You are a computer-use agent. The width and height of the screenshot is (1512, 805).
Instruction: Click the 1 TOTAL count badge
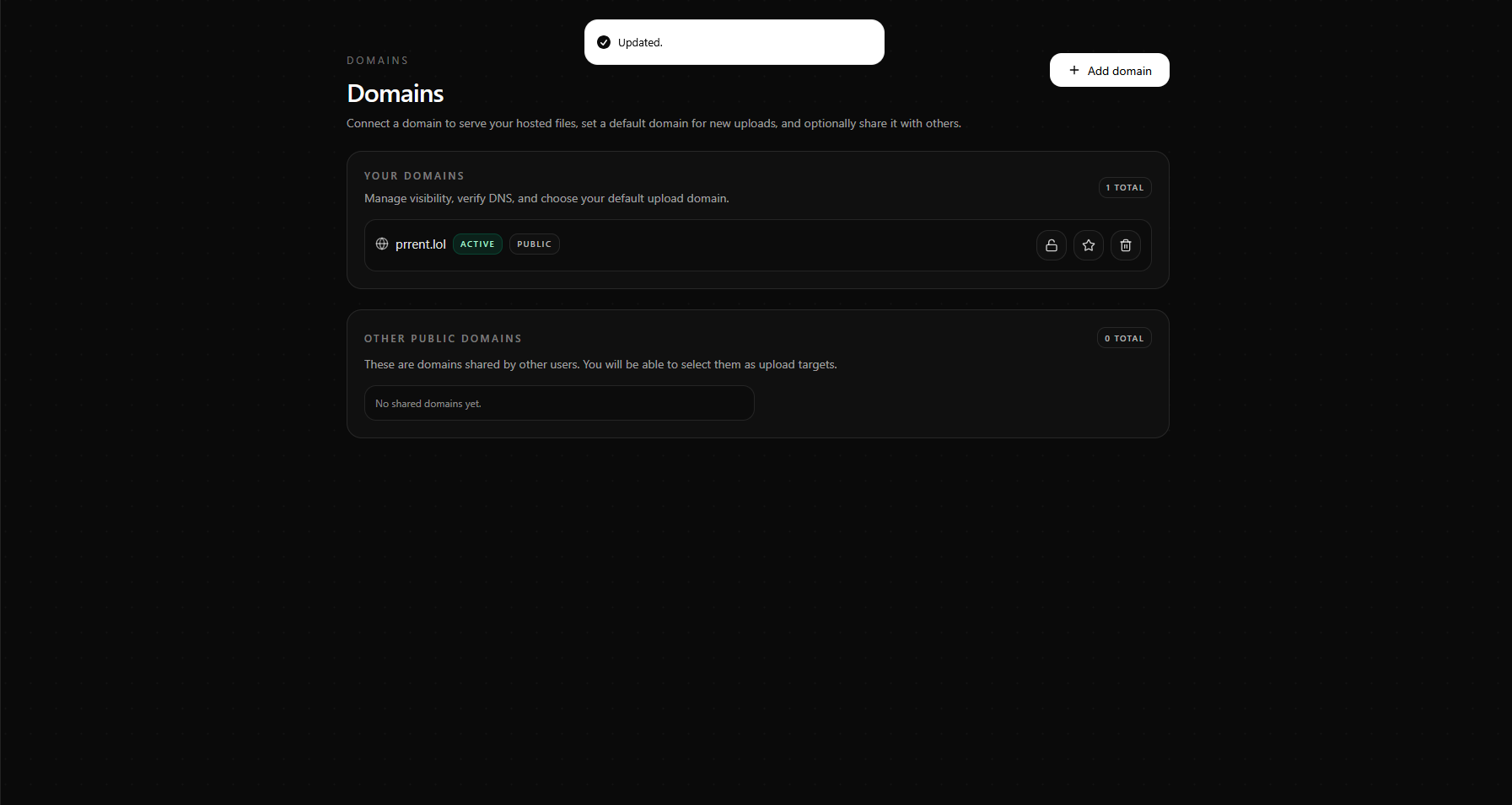[x=1124, y=187]
